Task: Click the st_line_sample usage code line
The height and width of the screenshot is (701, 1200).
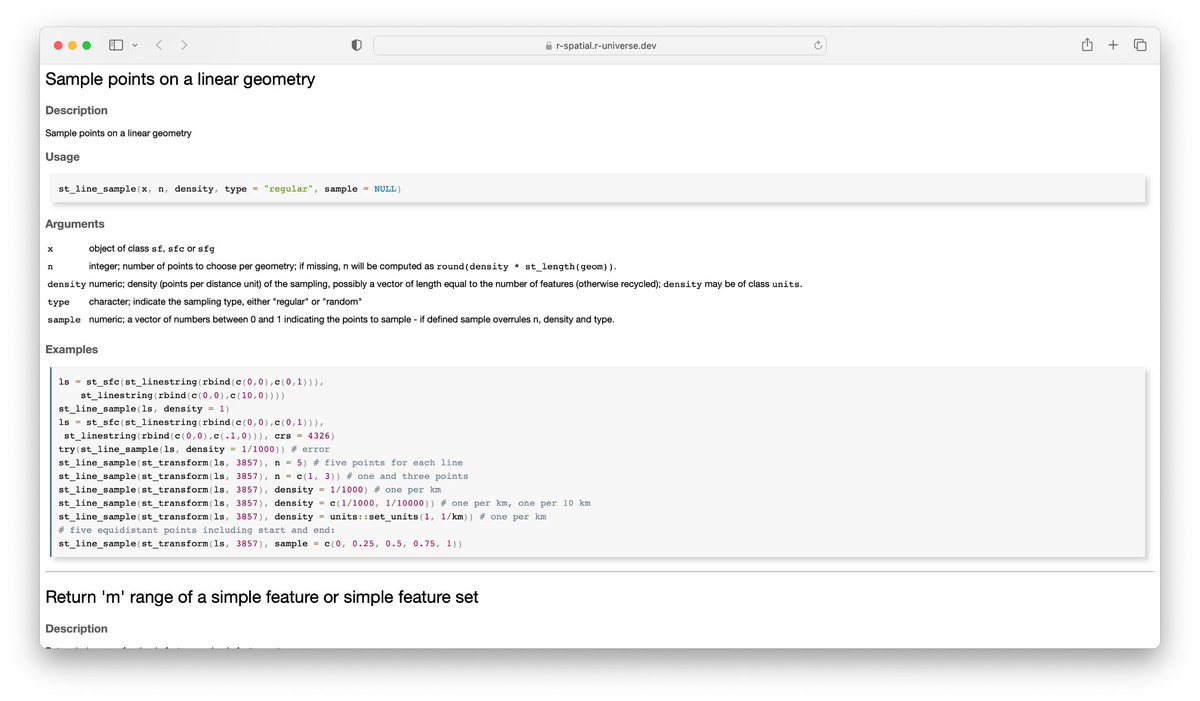Action: [230, 189]
